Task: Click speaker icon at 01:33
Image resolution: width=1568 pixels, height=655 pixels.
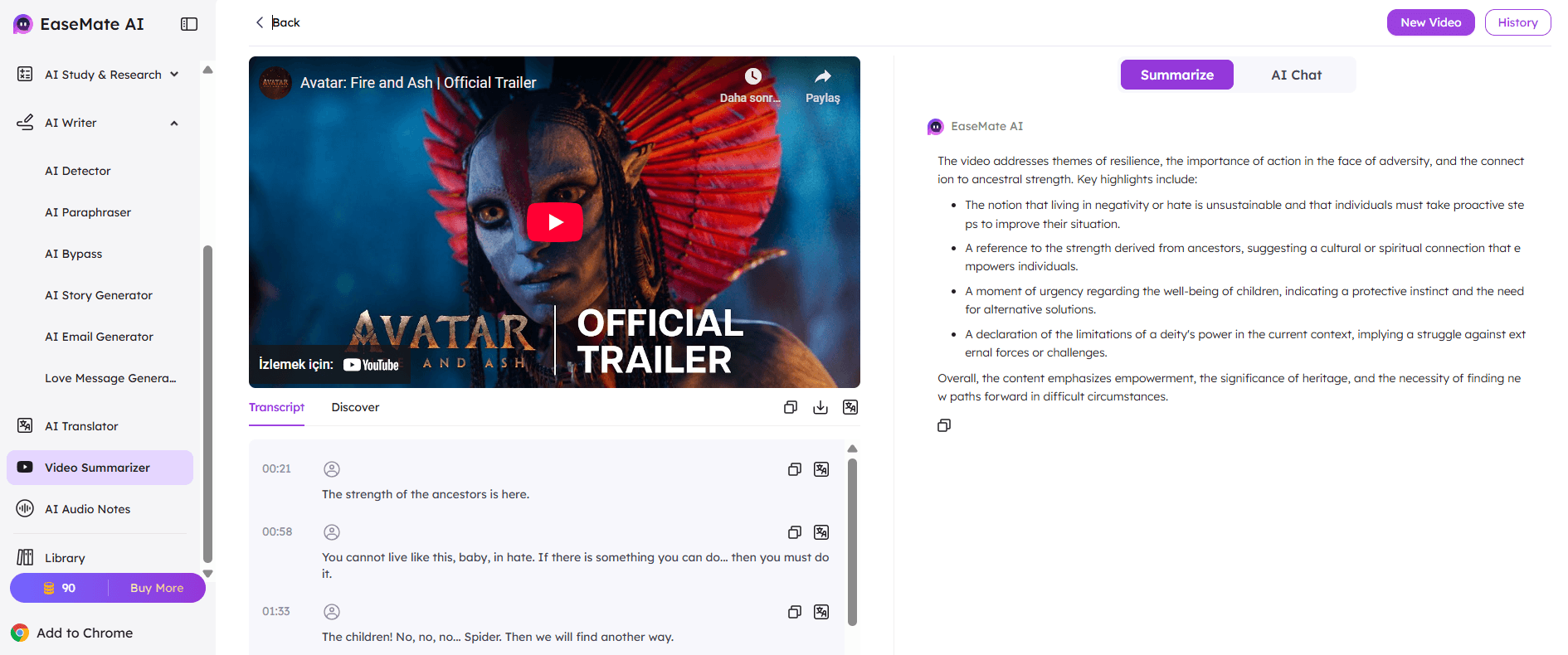Action: tap(332, 612)
